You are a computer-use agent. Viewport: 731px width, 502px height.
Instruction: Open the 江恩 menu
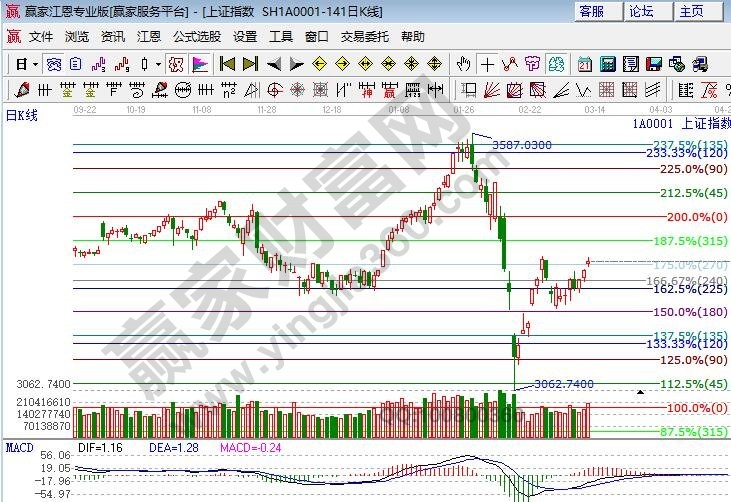point(148,37)
